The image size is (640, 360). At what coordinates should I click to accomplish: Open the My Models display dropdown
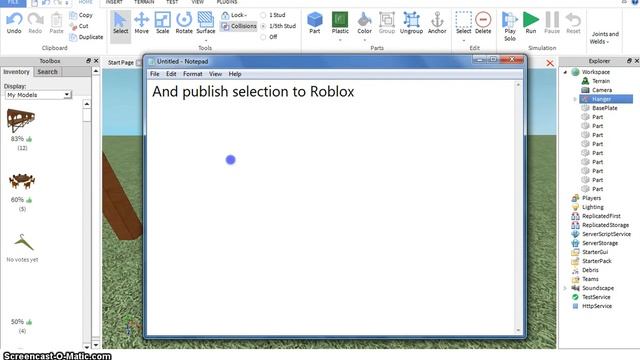click(38, 95)
